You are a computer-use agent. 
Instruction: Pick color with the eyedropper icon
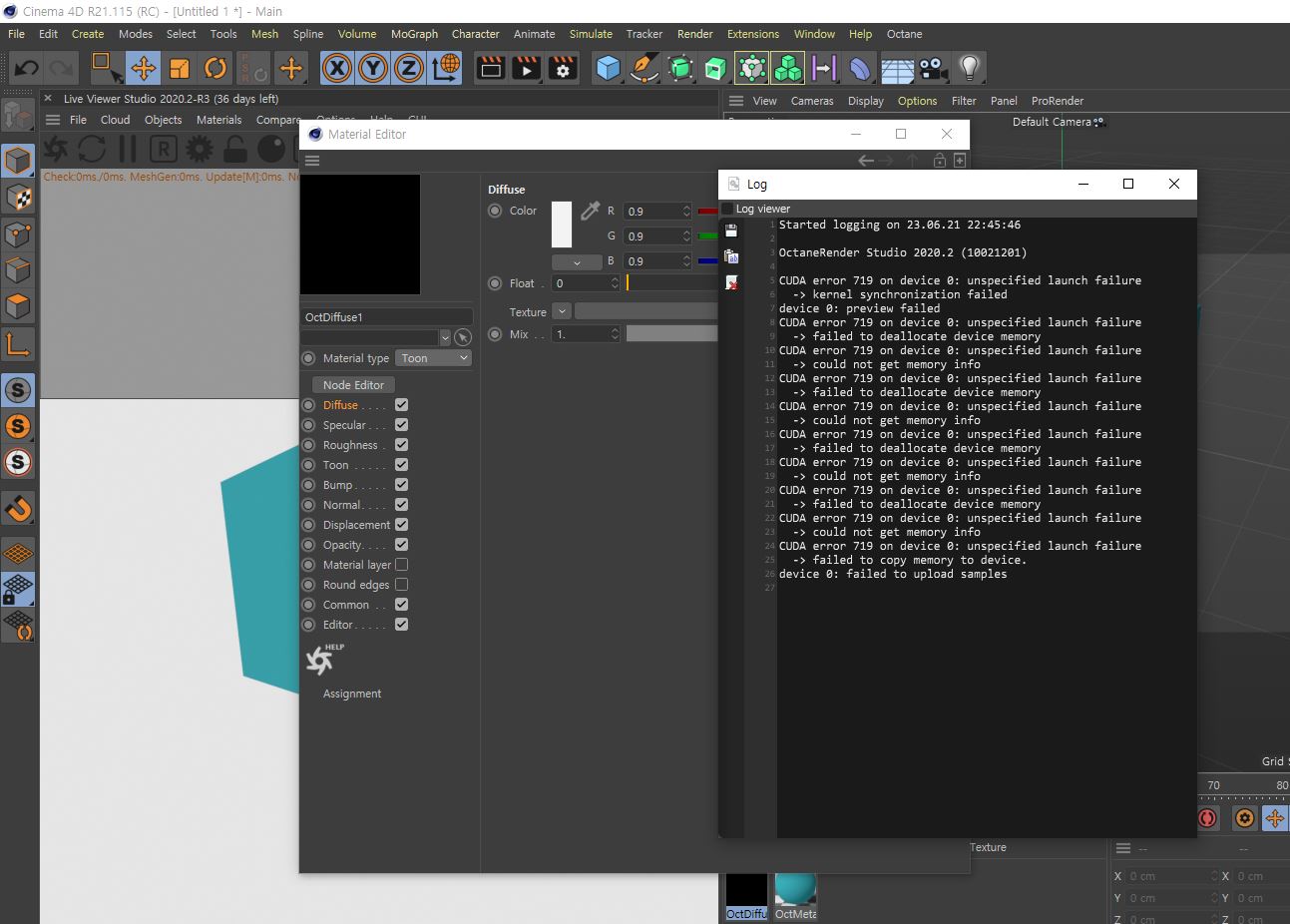[x=591, y=211]
